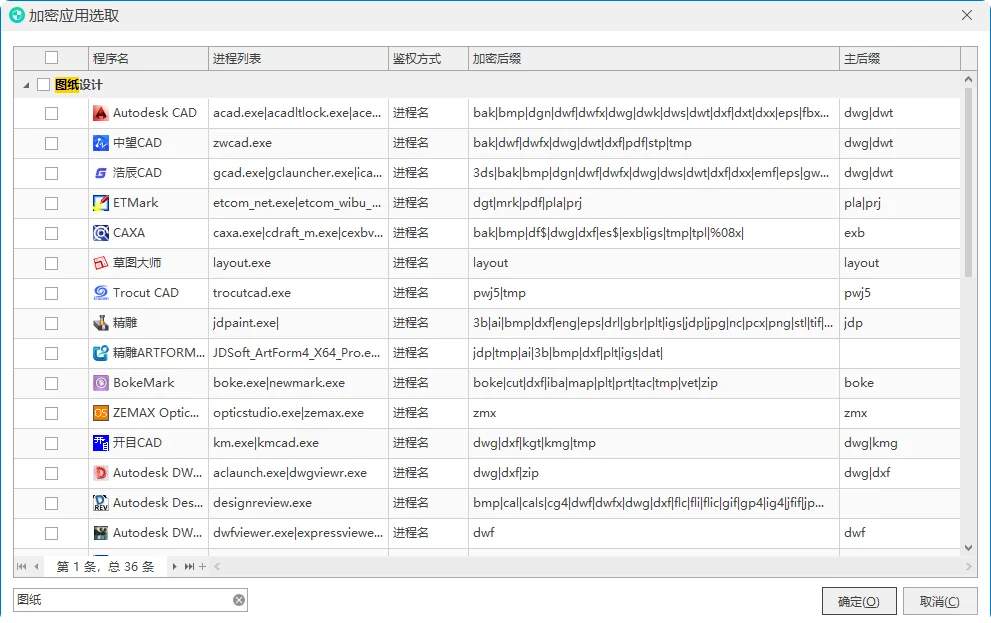Check the Autodesk CAD row checkbox
Image resolution: width=991 pixels, height=623 pixels.
click(52, 113)
